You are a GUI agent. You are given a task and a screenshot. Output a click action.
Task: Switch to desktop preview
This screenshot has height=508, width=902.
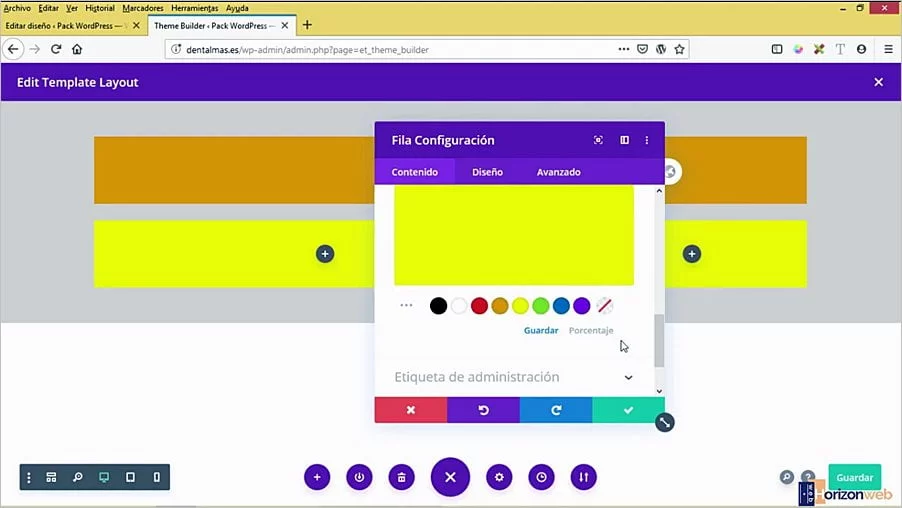[x=104, y=478]
